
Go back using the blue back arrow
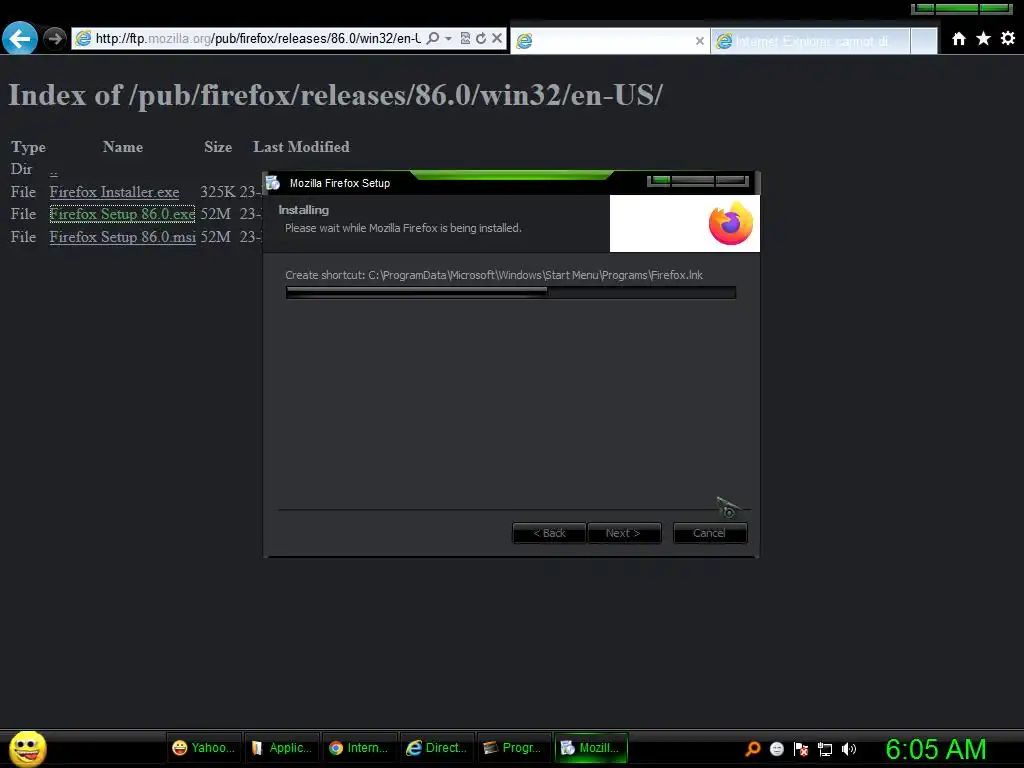click(x=20, y=39)
